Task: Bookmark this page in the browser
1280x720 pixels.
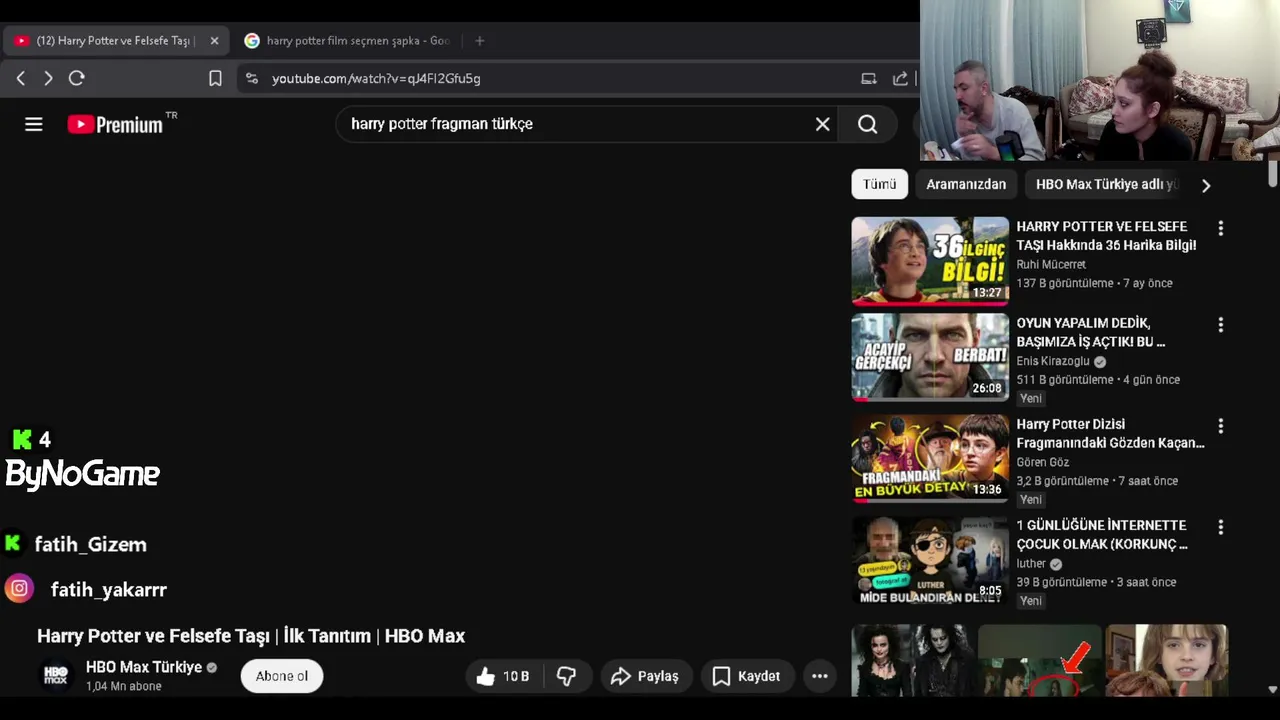Action: 215,78
